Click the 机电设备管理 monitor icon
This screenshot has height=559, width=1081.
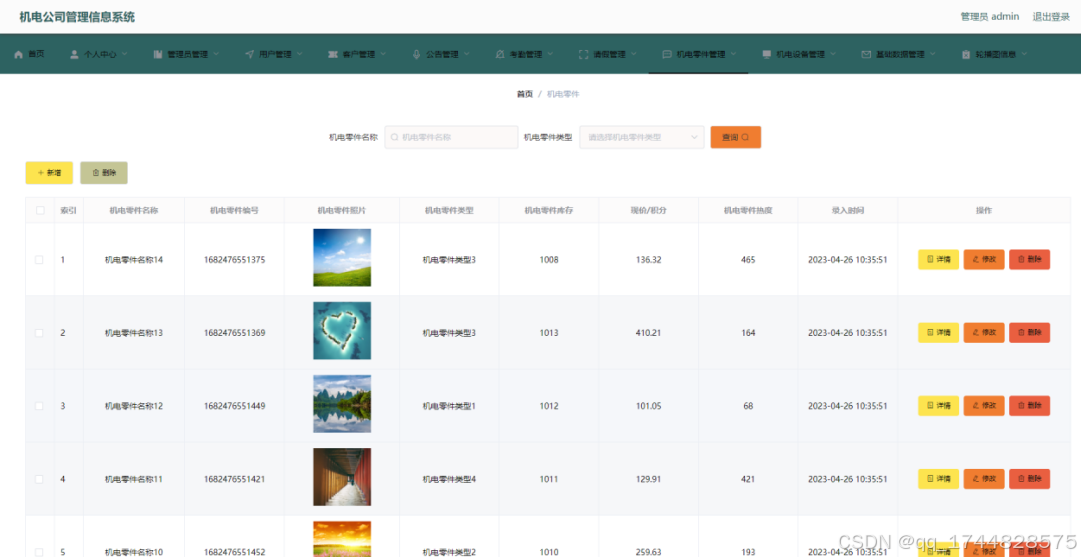click(767, 54)
